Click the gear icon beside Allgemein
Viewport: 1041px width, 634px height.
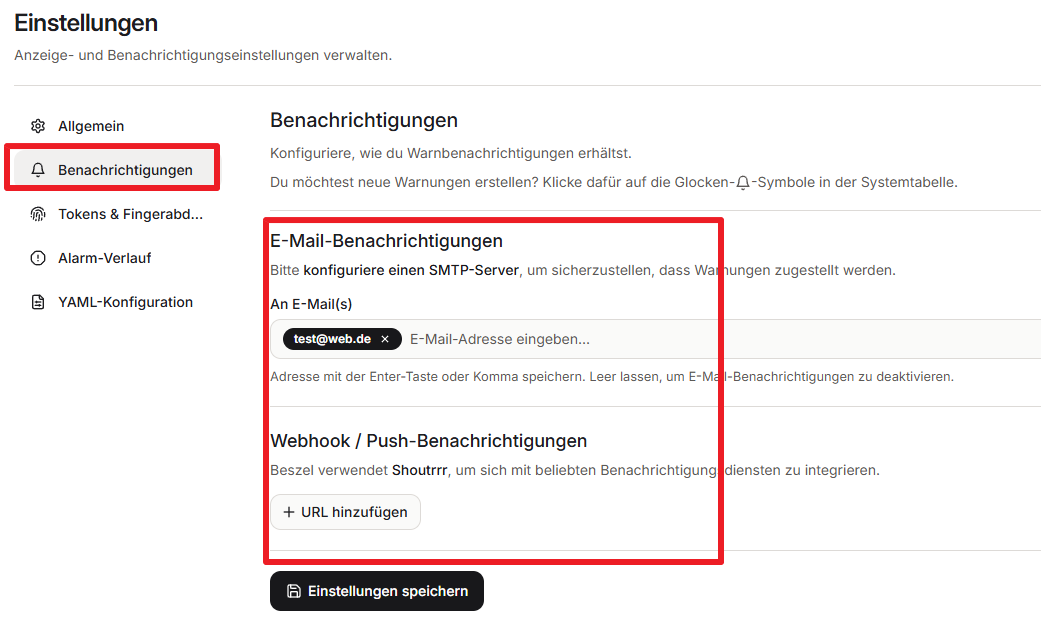coord(38,126)
